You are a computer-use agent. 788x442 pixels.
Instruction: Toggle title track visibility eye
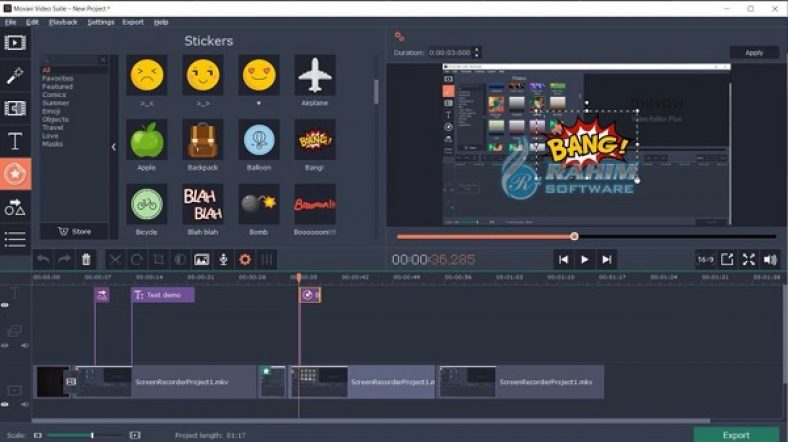click(5, 305)
